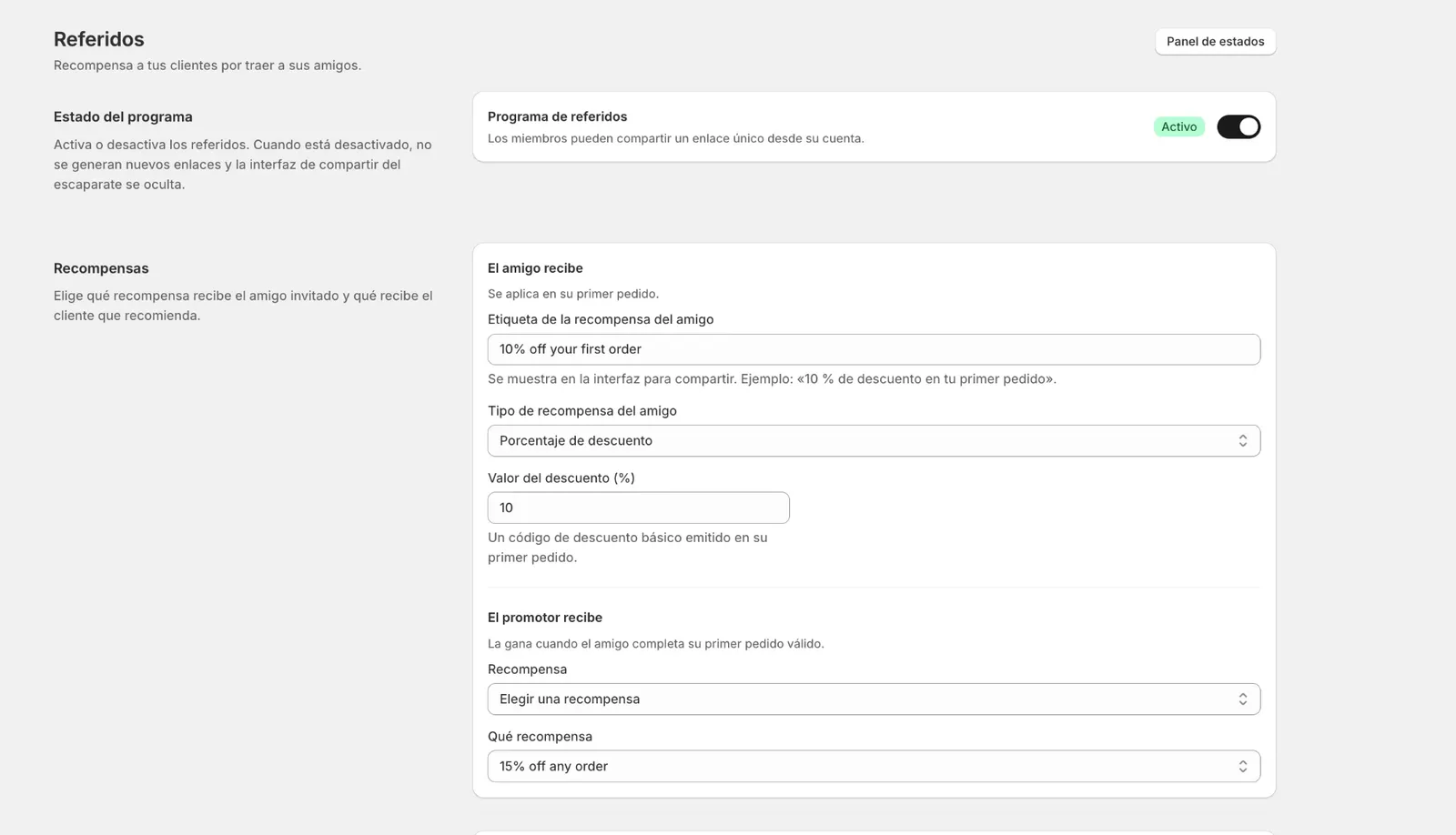Select the Referidos page title

(x=99, y=39)
